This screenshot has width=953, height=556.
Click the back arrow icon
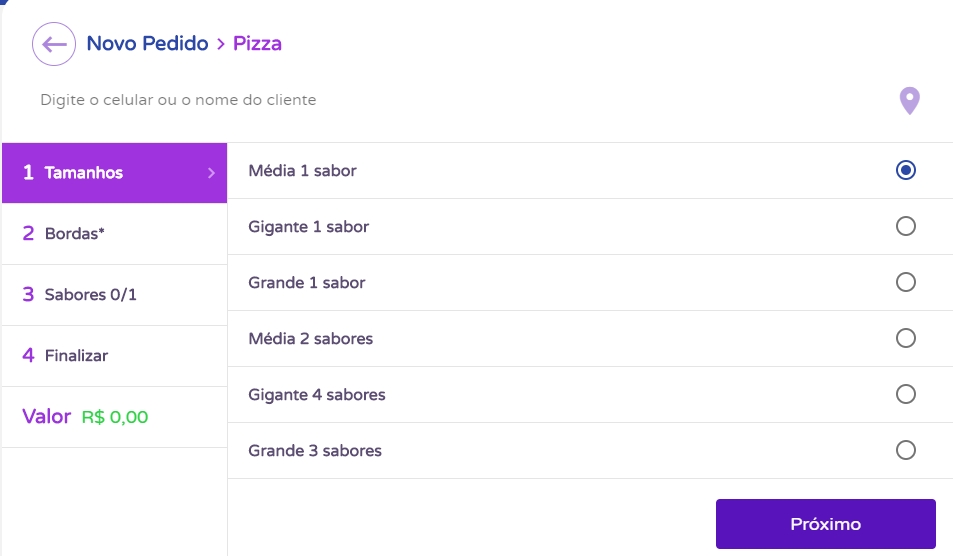[x=54, y=44]
